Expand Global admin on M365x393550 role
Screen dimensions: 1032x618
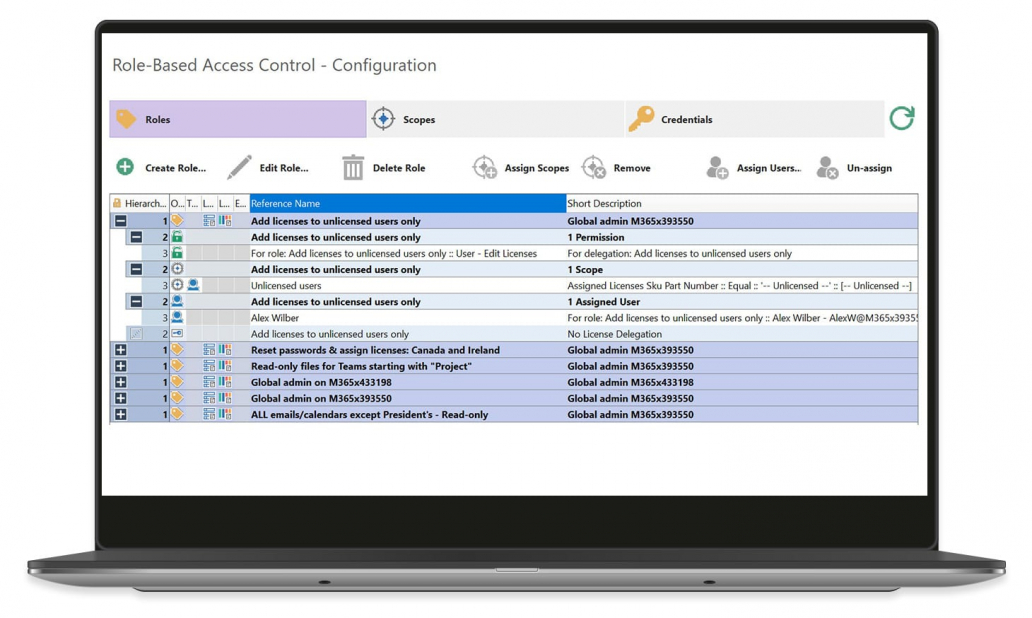pyautogui.click(x=120, y=398)
